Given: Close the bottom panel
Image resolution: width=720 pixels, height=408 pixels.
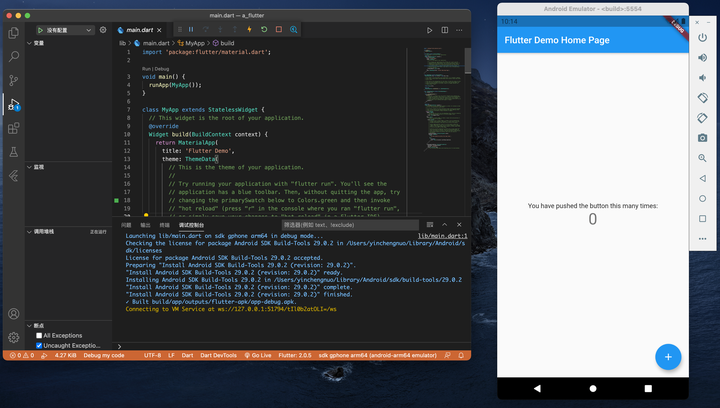Looking at the screenshot, I should click(x=459, y=225).
